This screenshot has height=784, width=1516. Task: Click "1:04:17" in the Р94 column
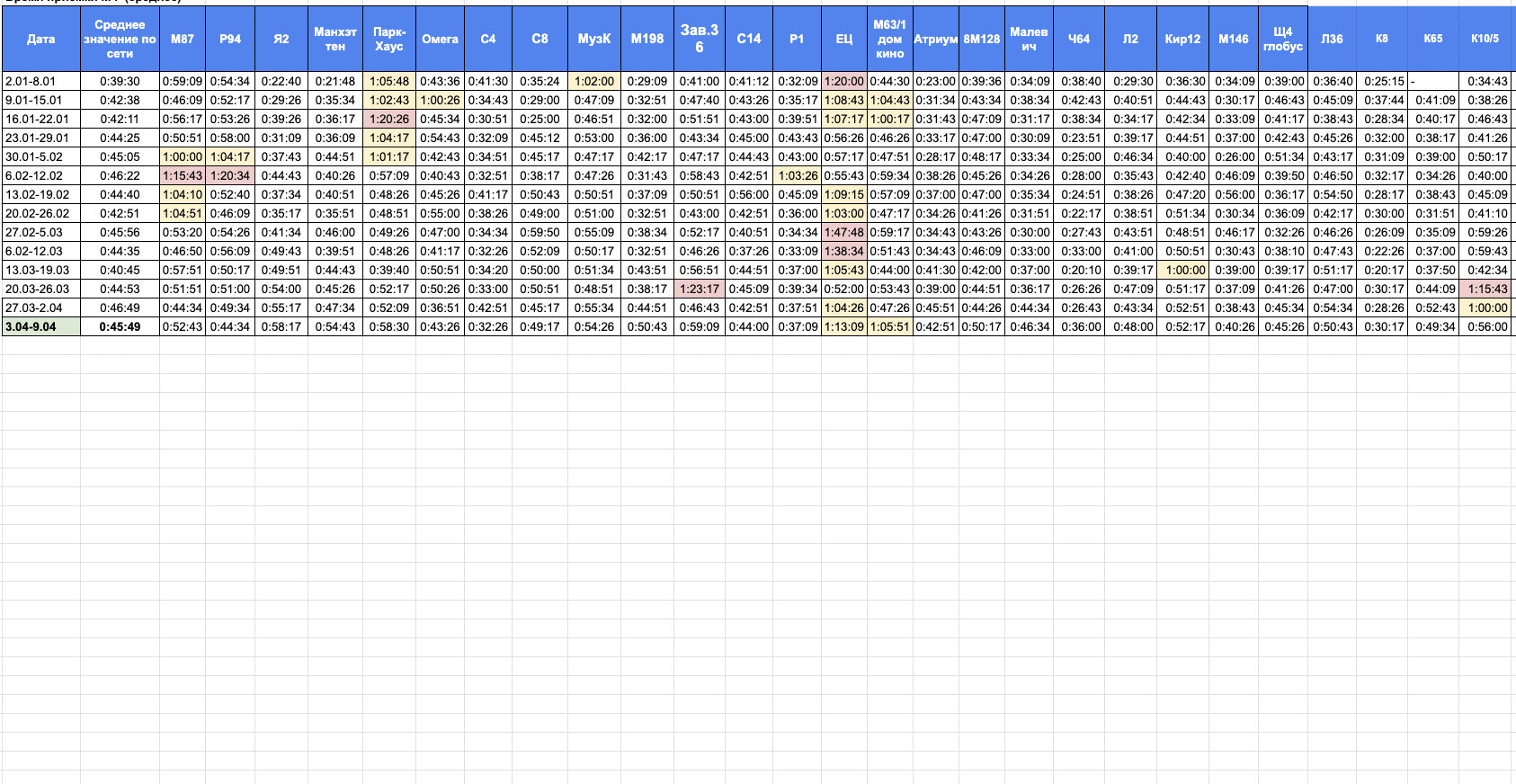(x=230, y=156)
